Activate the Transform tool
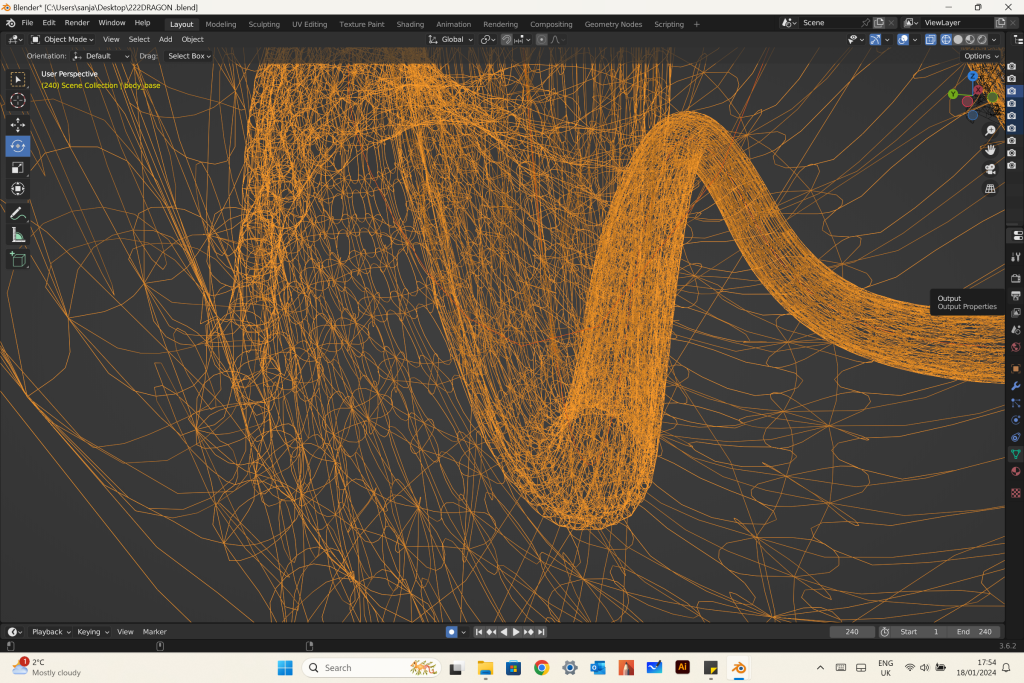Viewport: 1024px width, 683px height. click(x=18, y=189)
